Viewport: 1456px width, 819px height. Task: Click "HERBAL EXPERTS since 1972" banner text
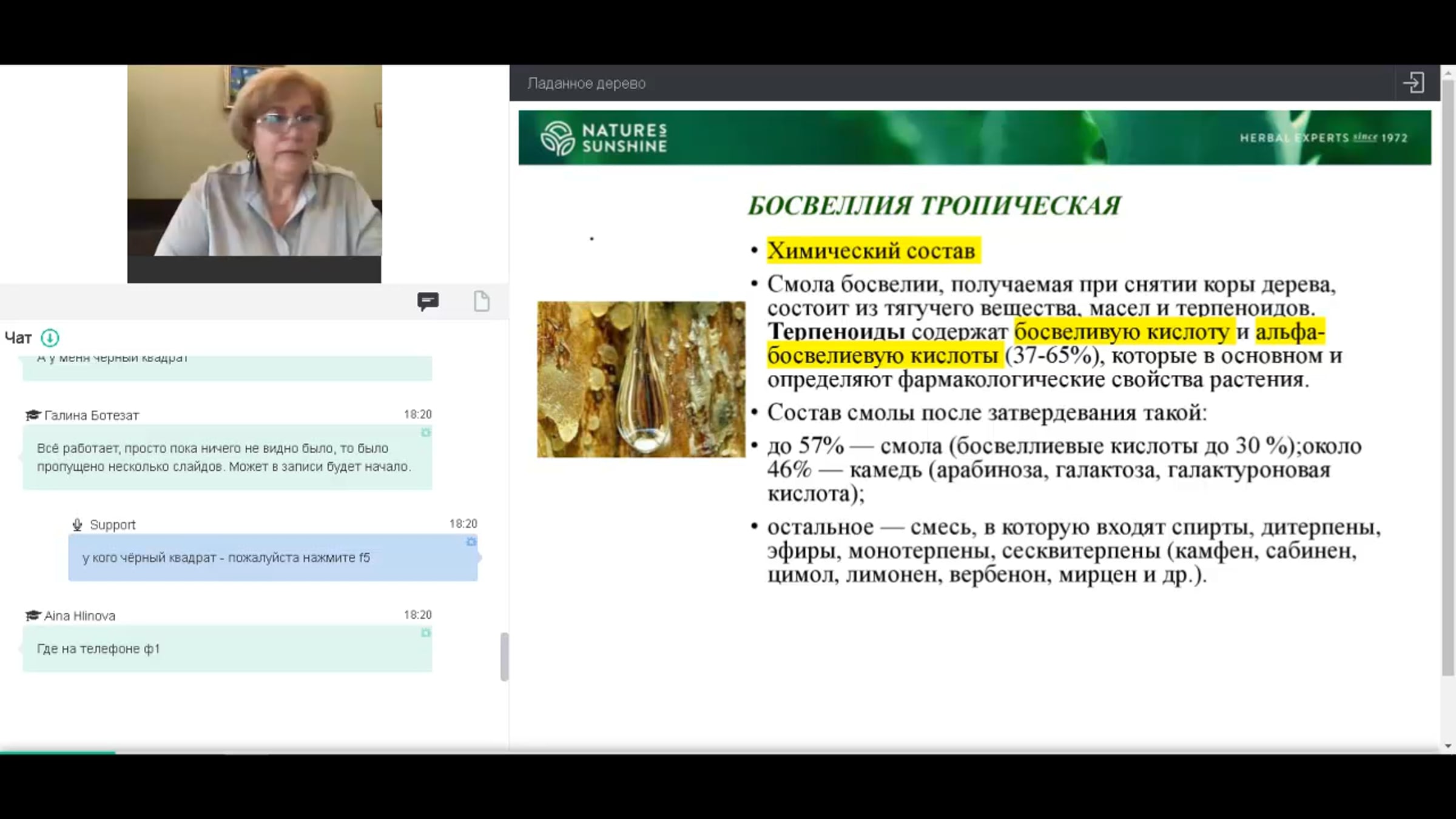pyautogui.click(x=1323, y=138)
